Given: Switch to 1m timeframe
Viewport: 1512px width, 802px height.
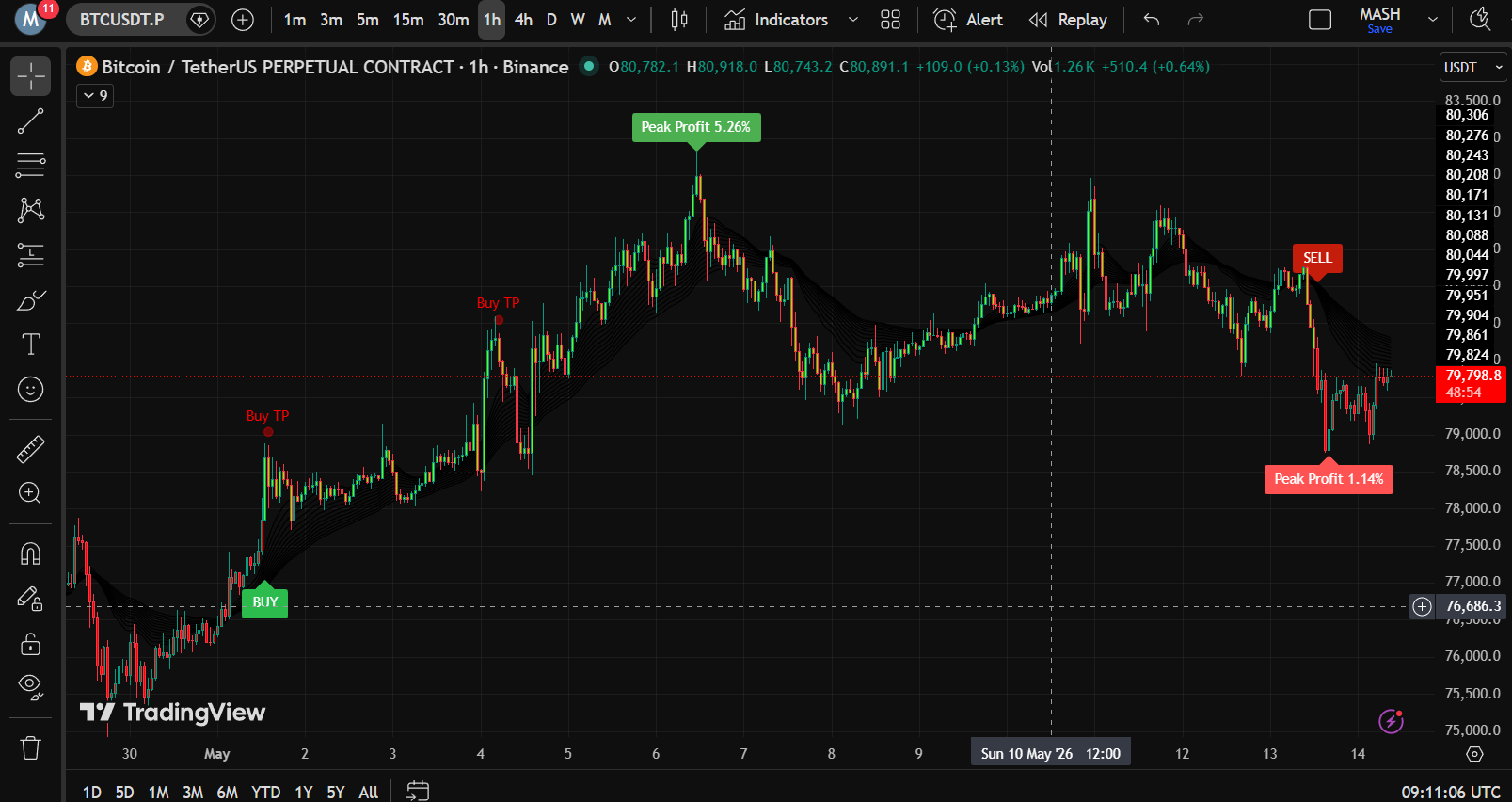Looking at the screenshot, I should click(x=294, y=20).
